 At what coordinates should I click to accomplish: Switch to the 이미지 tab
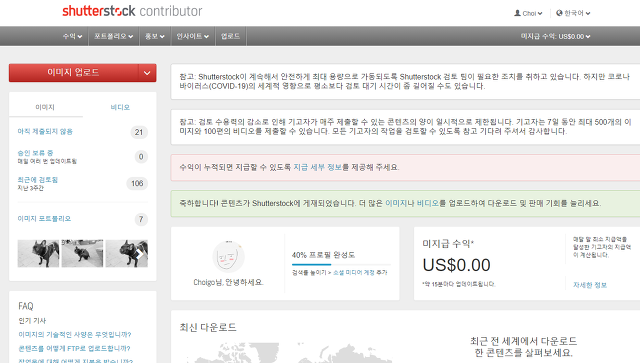coord(45,107)
